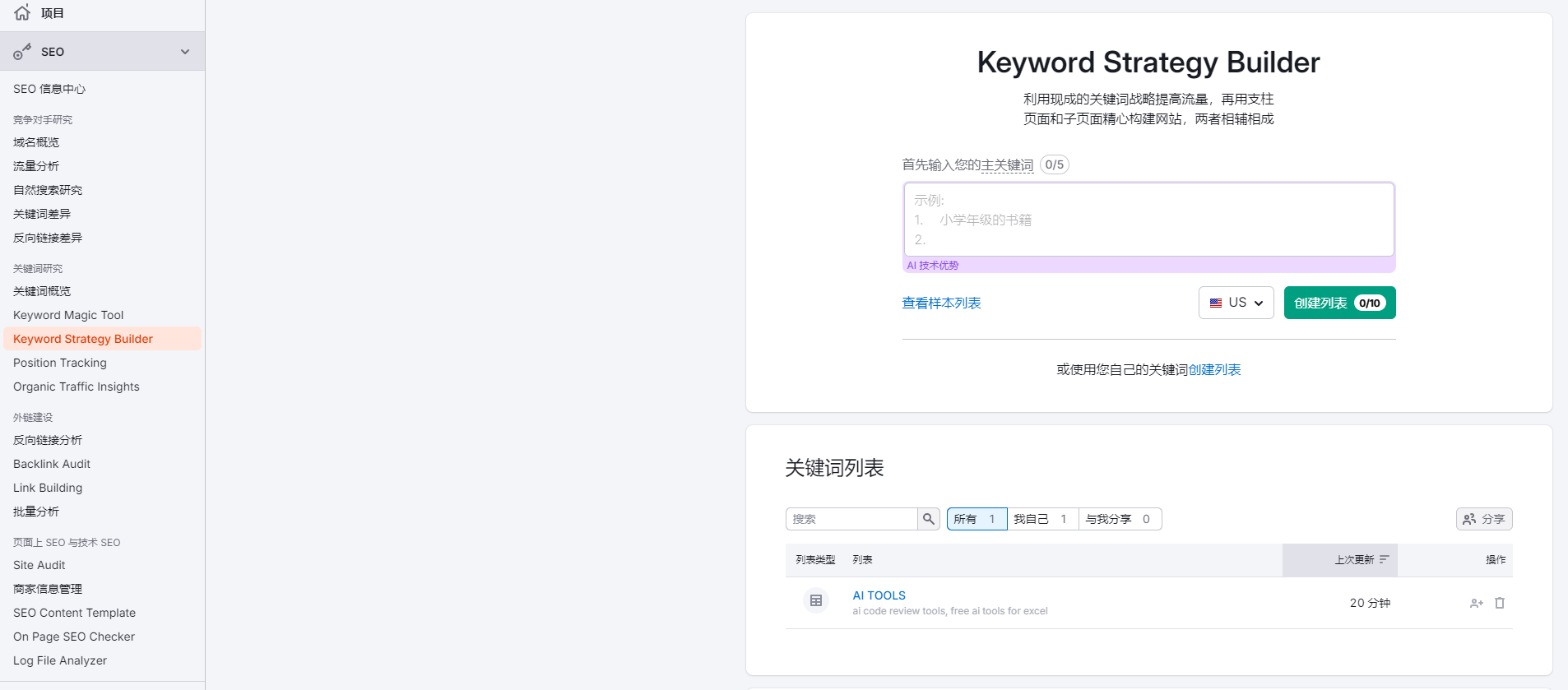
Task: Open Site Audit
Action: [x=39, y=565]
